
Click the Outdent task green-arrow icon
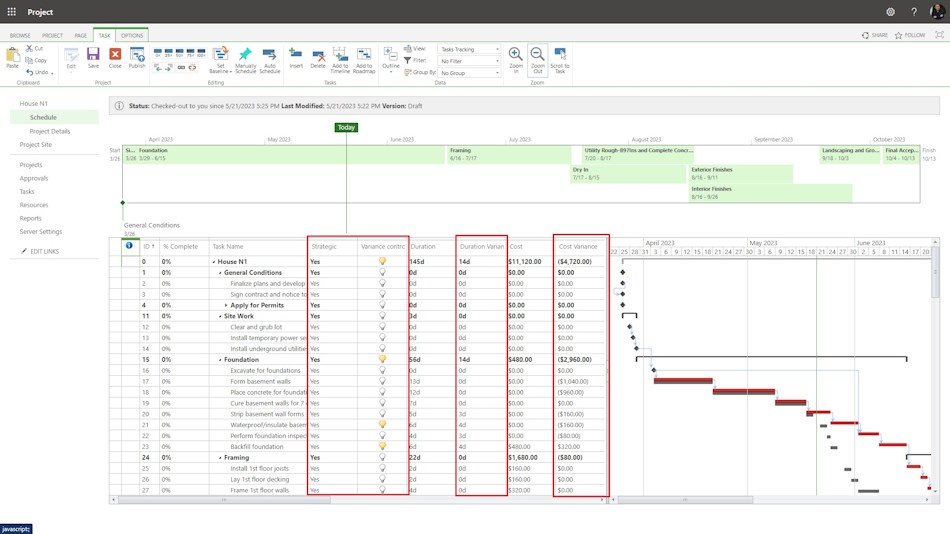[x=158, y=68]
